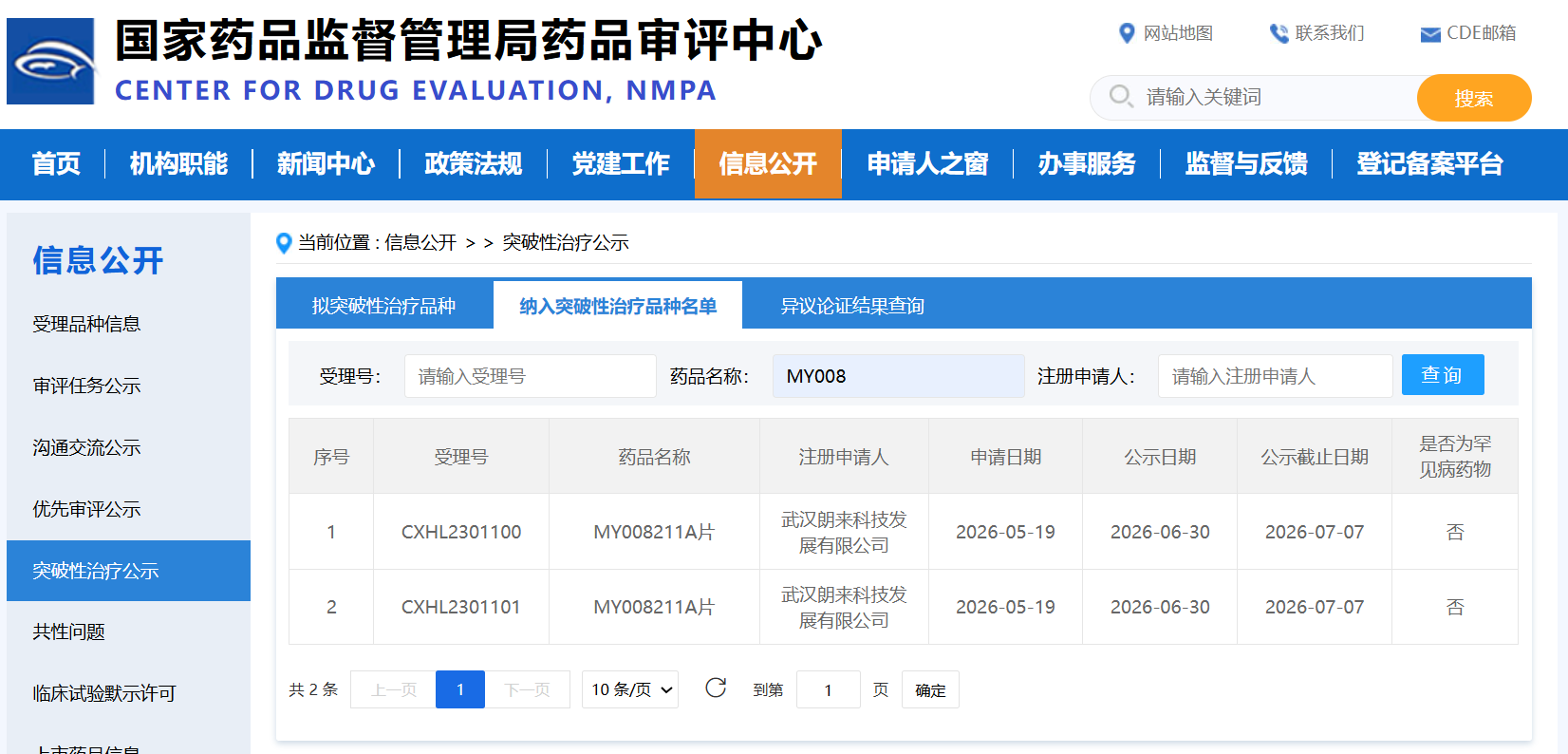Open 网站地图 link

click(x=1178, y=33)
